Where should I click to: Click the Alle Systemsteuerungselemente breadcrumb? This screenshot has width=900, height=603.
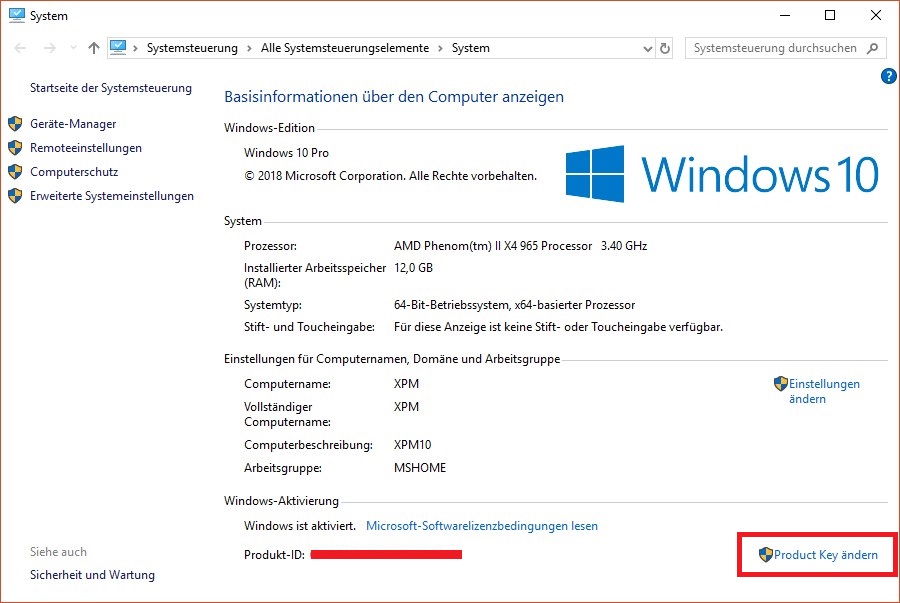click(x=345, y=48)
